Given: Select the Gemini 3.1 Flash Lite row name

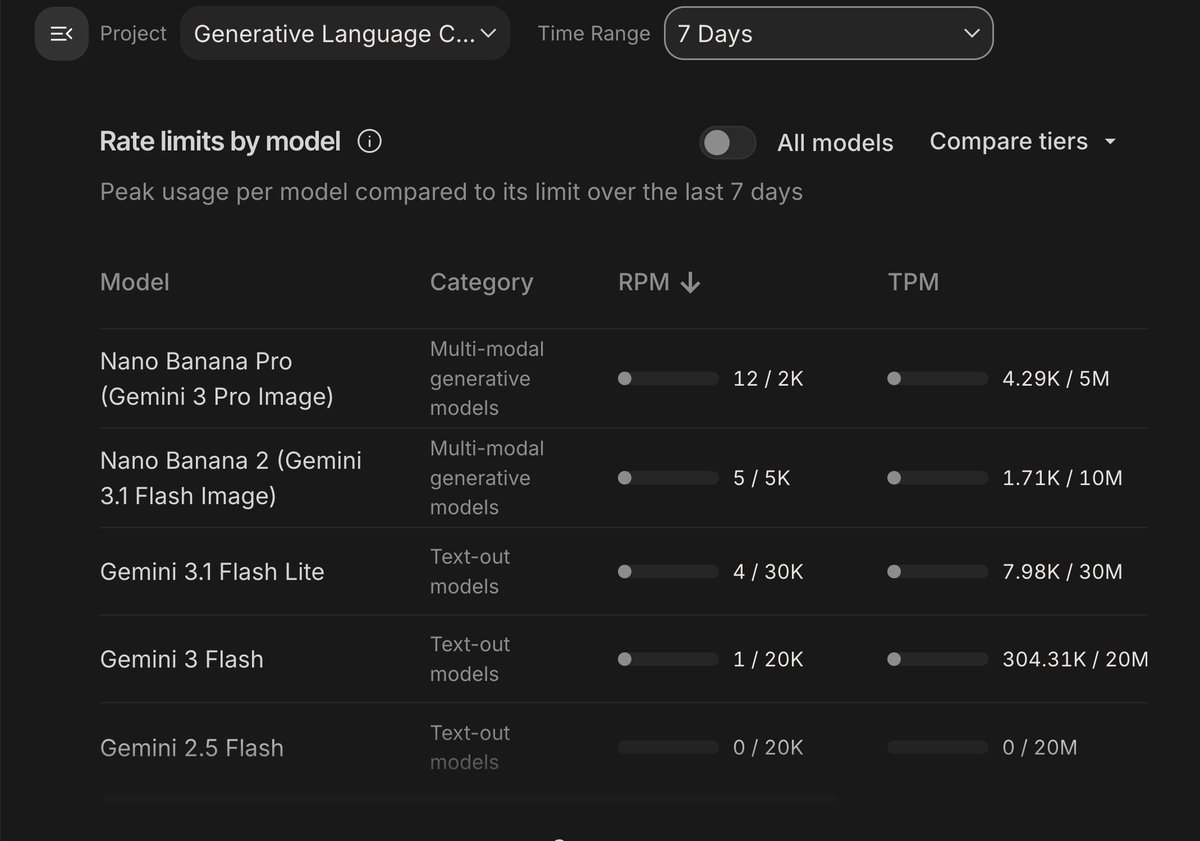Looking at the screenshot, I should tap(212, 572).
